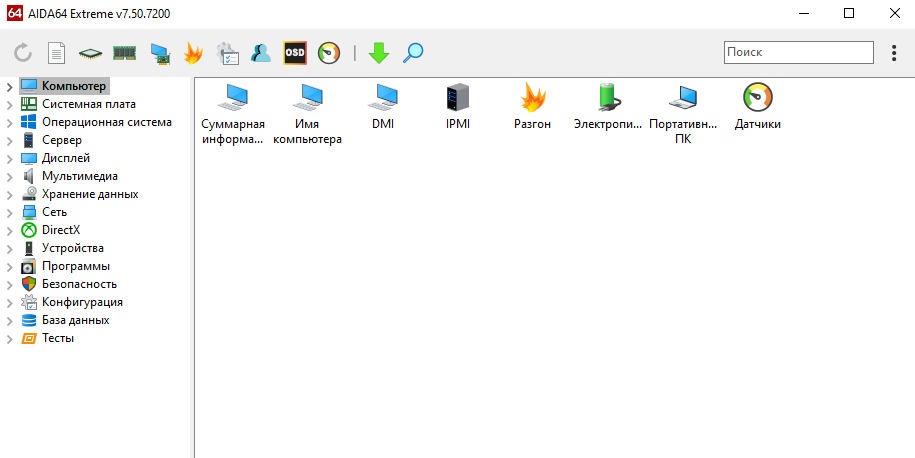
Task: Select Компьютер in the tree
Action: click(74, 86)
